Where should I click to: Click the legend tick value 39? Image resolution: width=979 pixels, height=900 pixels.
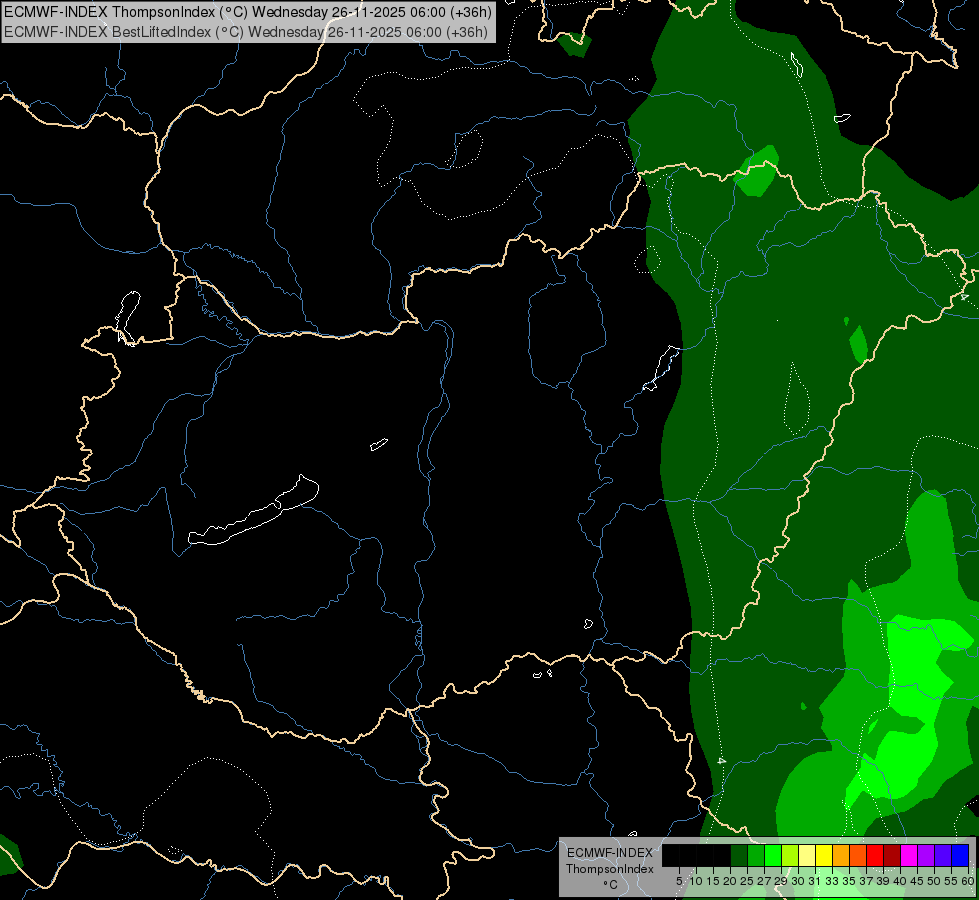883,881
